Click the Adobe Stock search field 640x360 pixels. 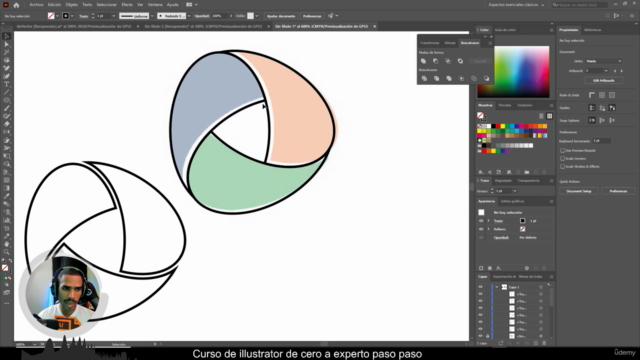[580, 5]
